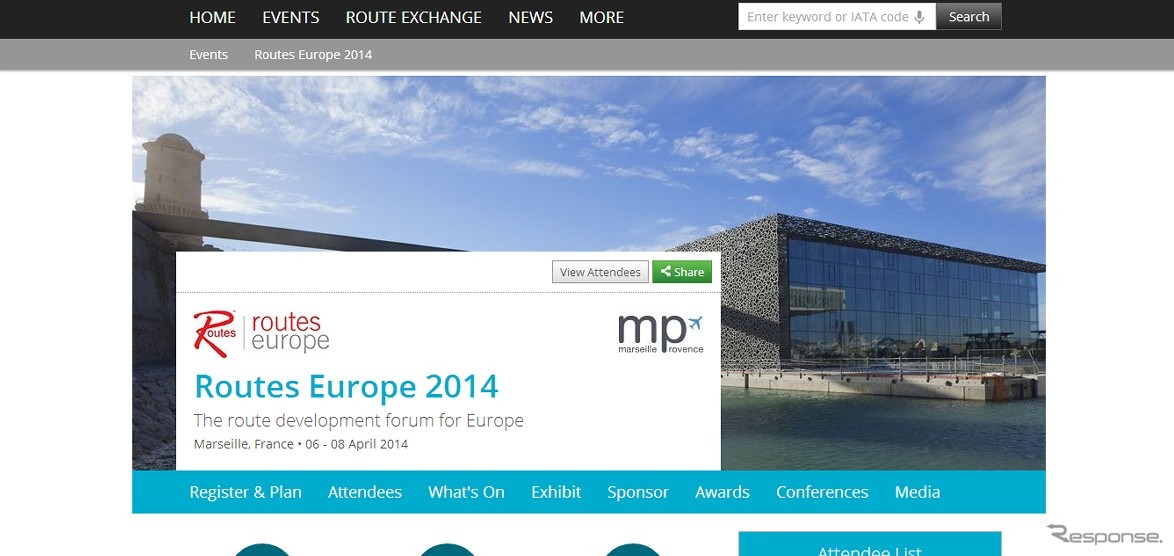The image size is (1174, 556).
Task: Click the View Attendees button
Action: (600, 272)
